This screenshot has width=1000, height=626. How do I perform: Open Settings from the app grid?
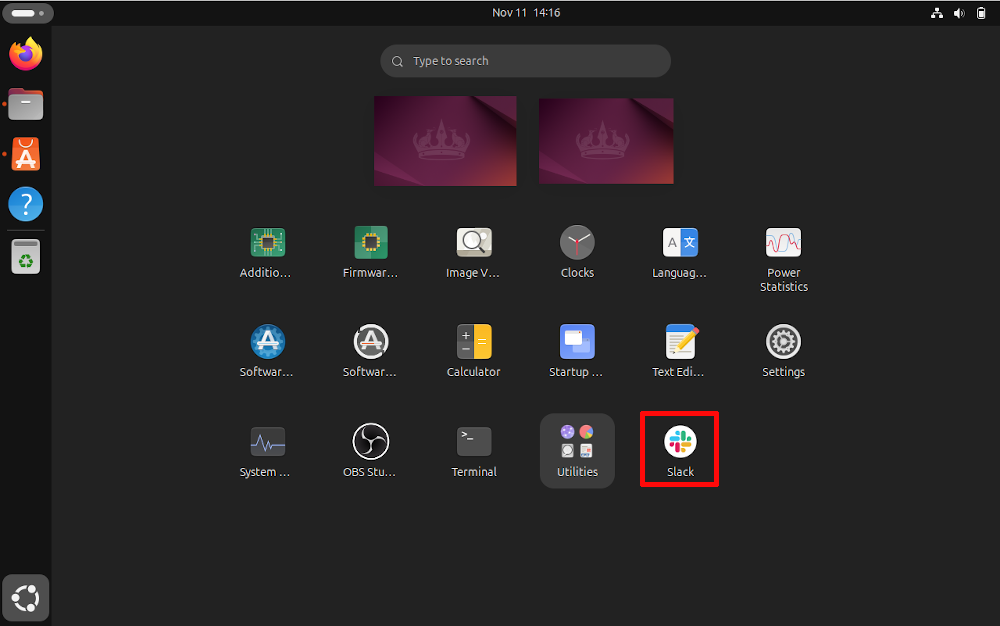[x=783, y=341]
